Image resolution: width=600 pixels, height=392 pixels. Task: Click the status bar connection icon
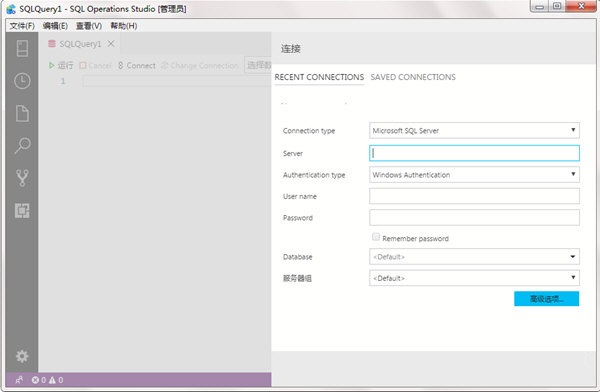click(19, 380)
